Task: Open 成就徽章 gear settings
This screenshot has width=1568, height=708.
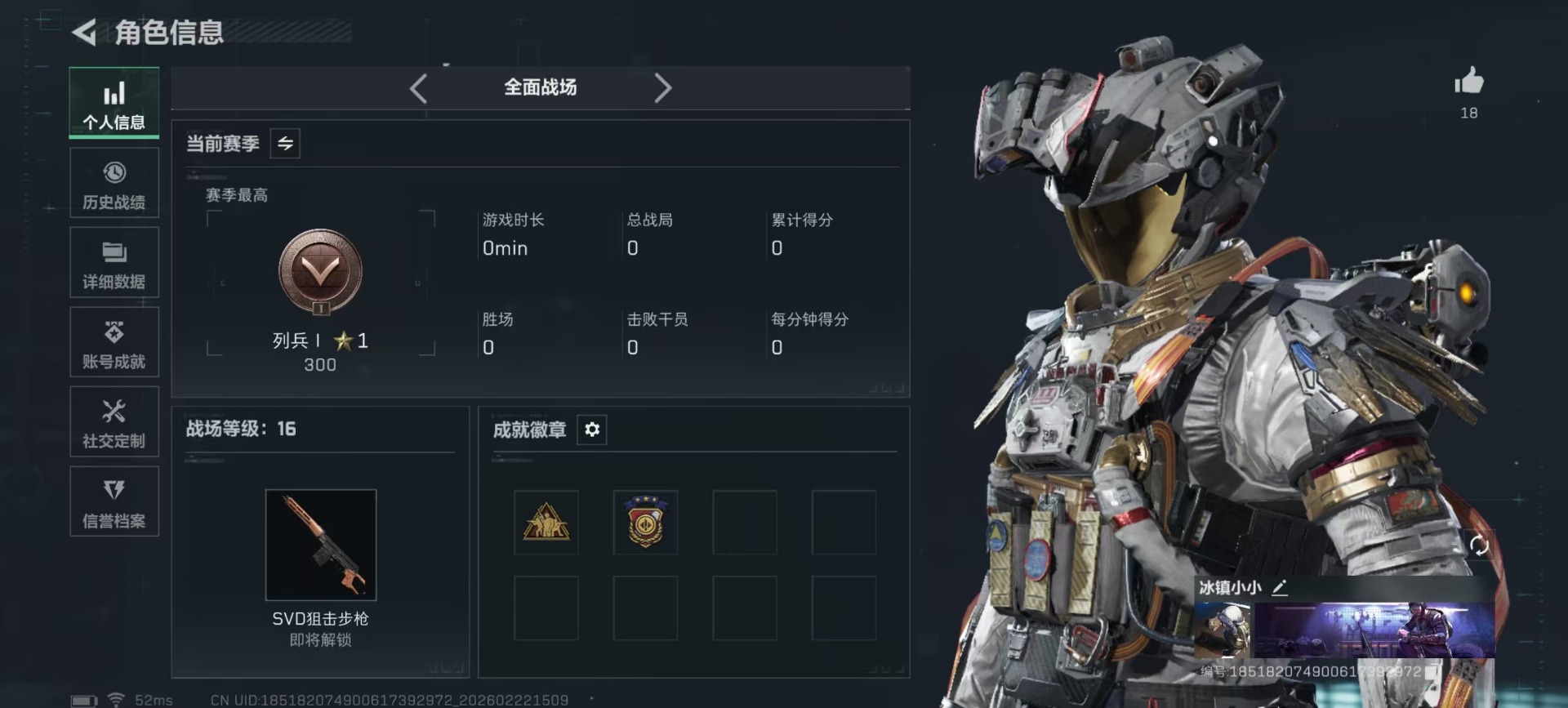Action: (592, 430)
